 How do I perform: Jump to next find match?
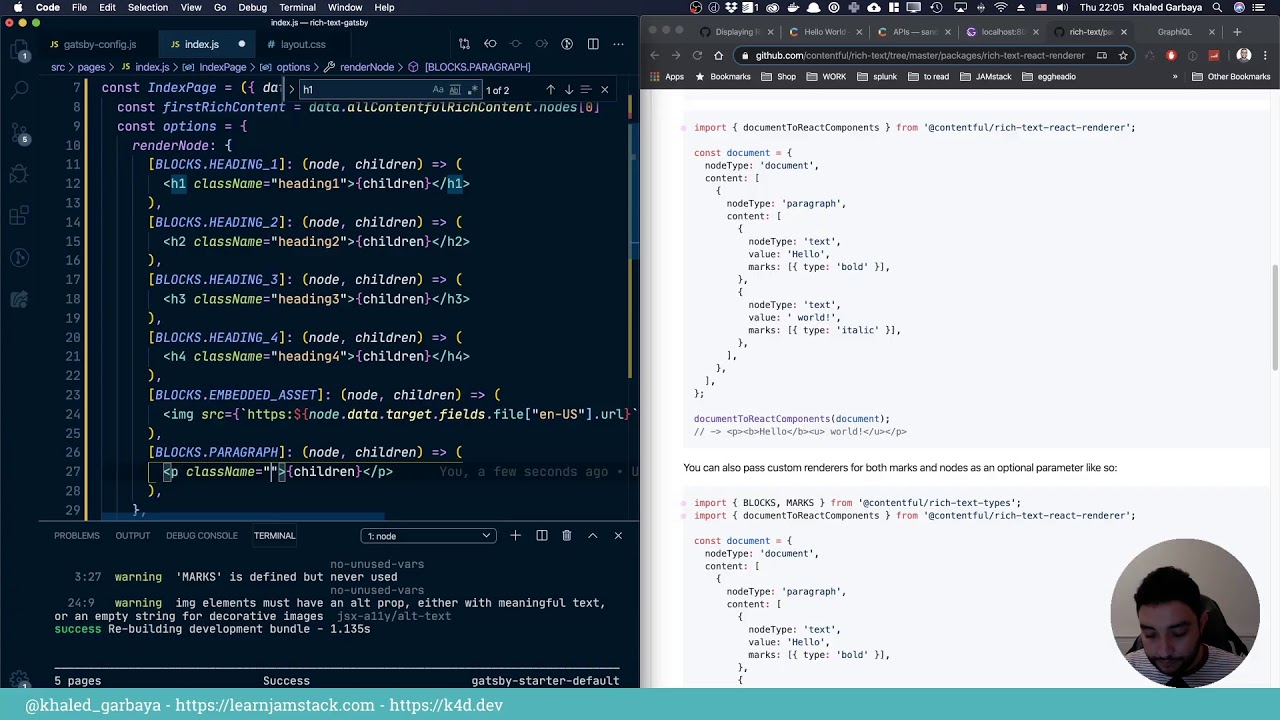568,90
